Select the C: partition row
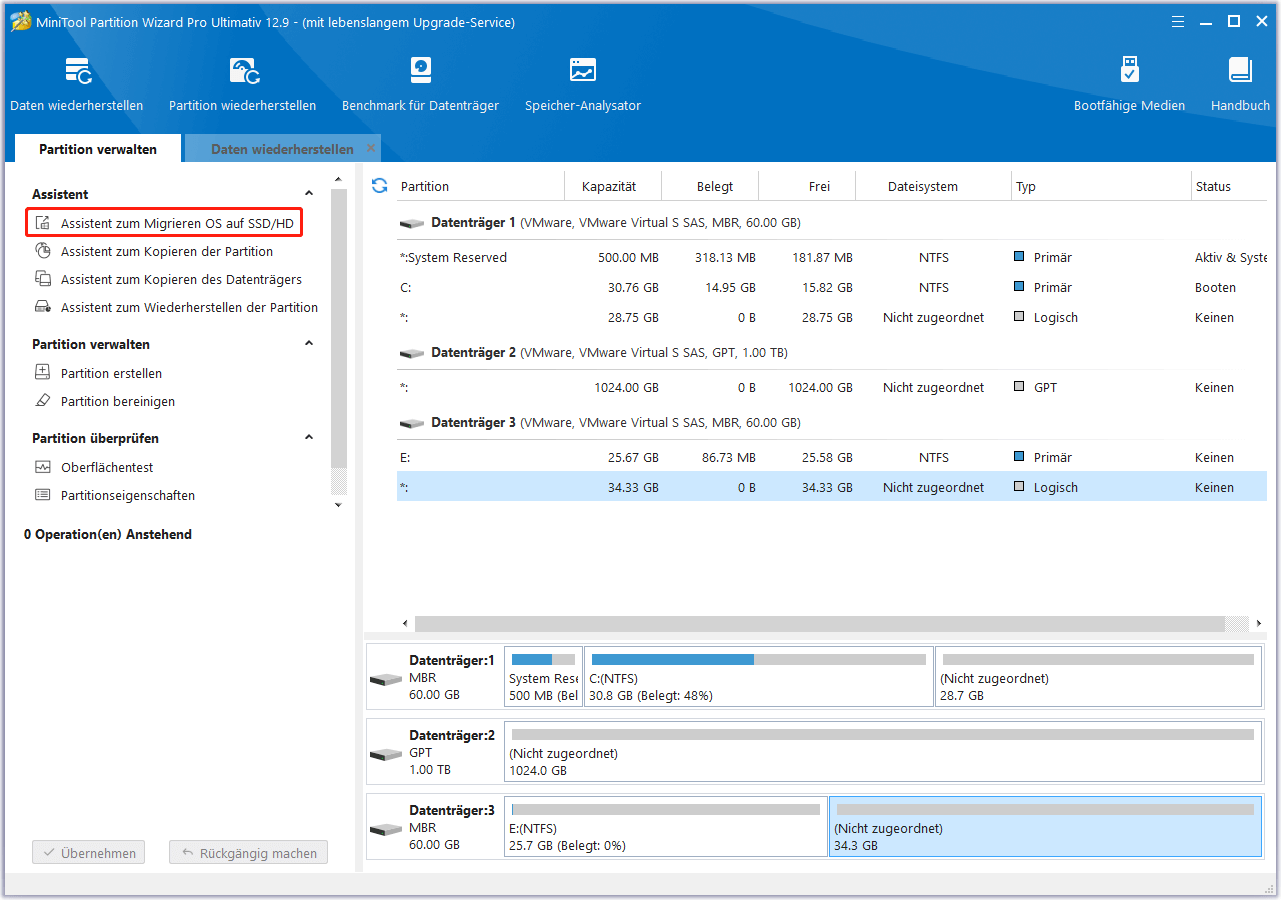This screenshot has width=1282, height=902. pyautogui.click(x=832, y=287)
